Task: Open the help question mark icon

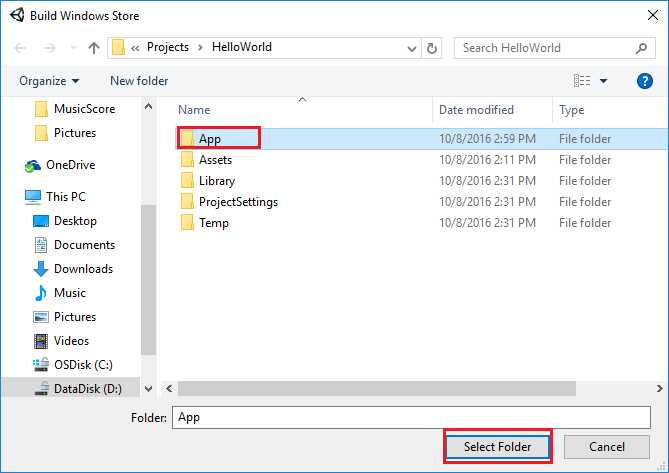Action: coord(644,81)
